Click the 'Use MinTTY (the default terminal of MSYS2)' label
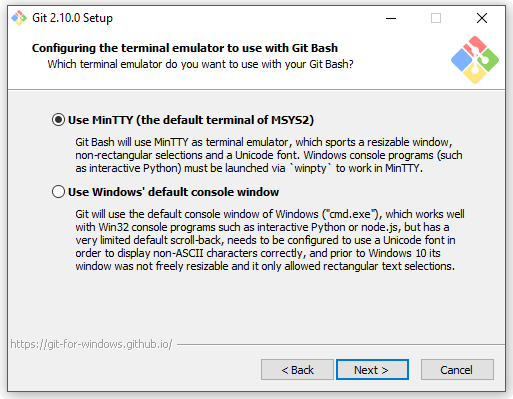The height and width of the screenshot is (399, 513). pos(191,120)
